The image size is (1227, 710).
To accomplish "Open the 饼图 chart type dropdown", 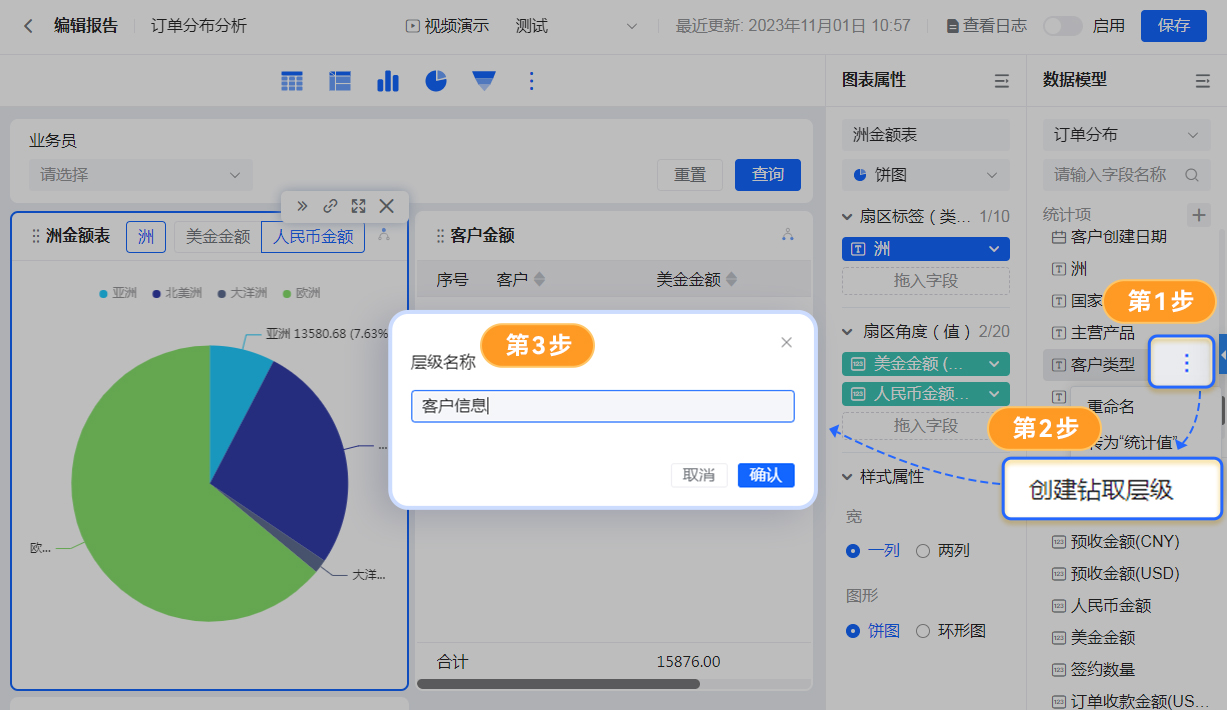I will [925, 175].
